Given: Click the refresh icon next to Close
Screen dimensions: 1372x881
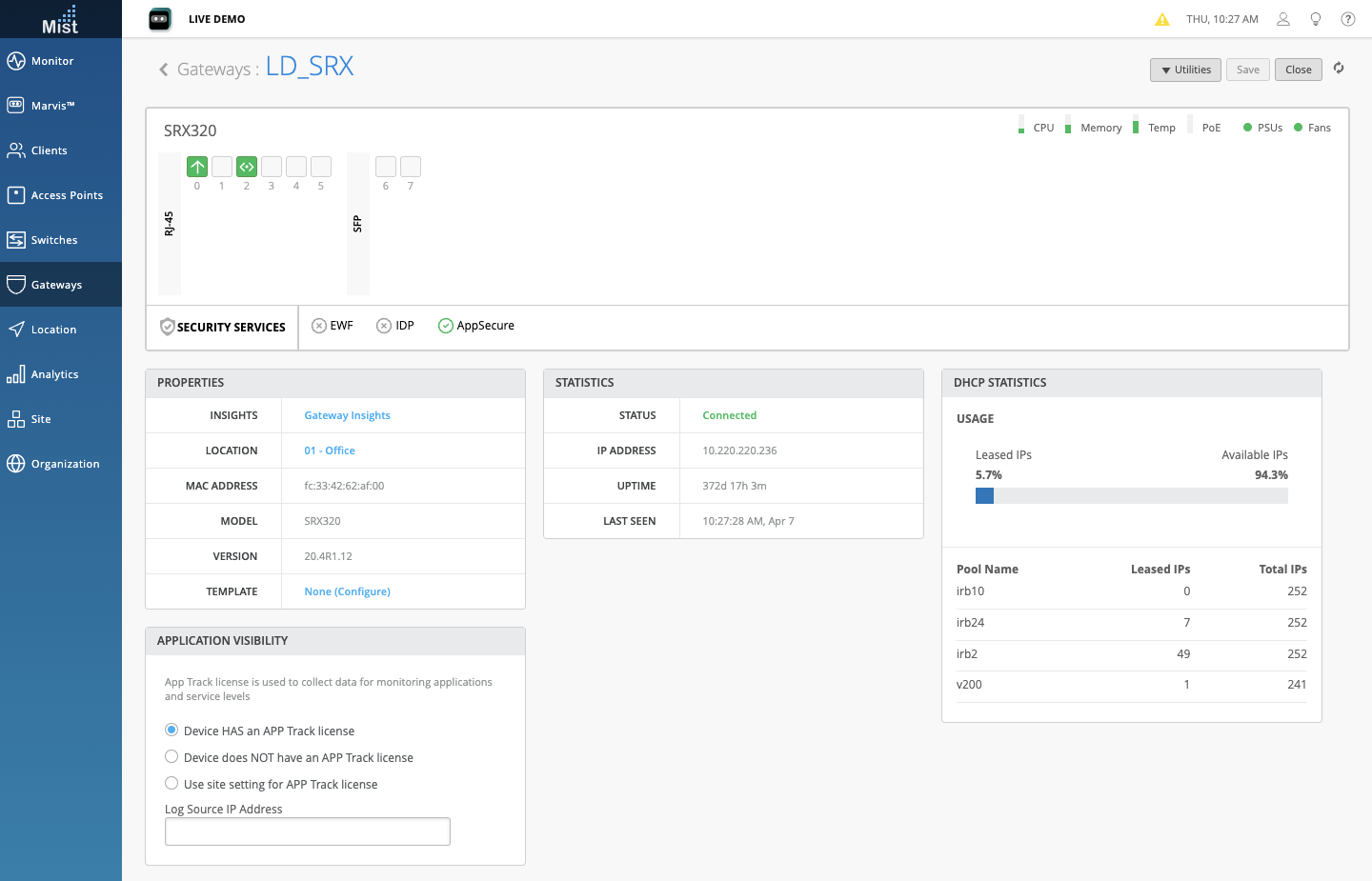Looking at the screenshot, I should (x=1339, y=69).
